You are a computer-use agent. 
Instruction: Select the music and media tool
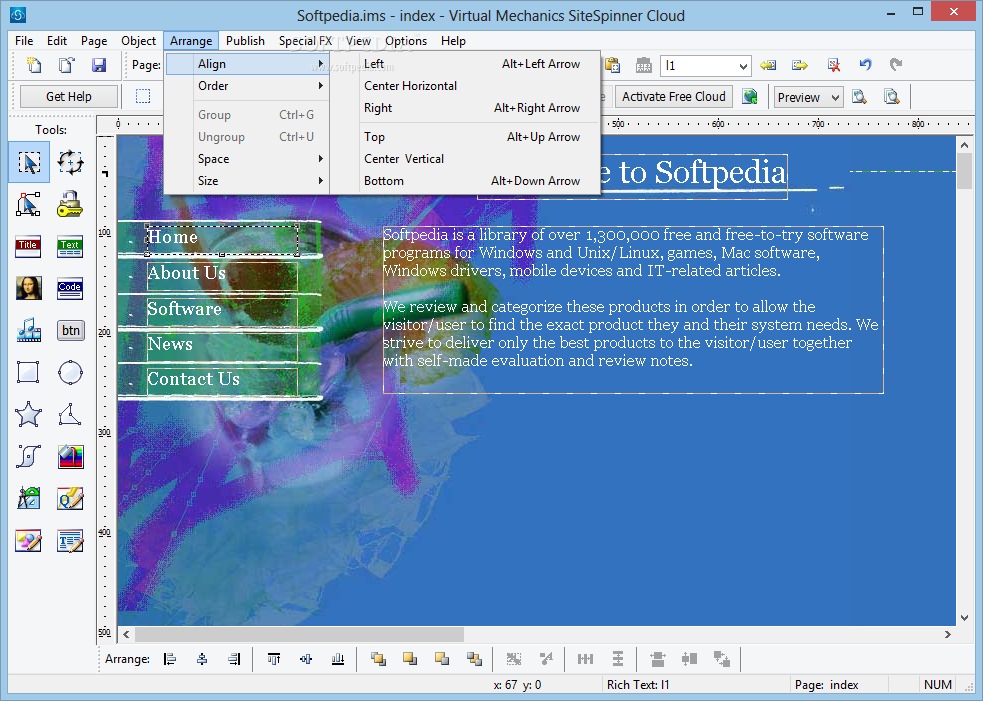29,330
